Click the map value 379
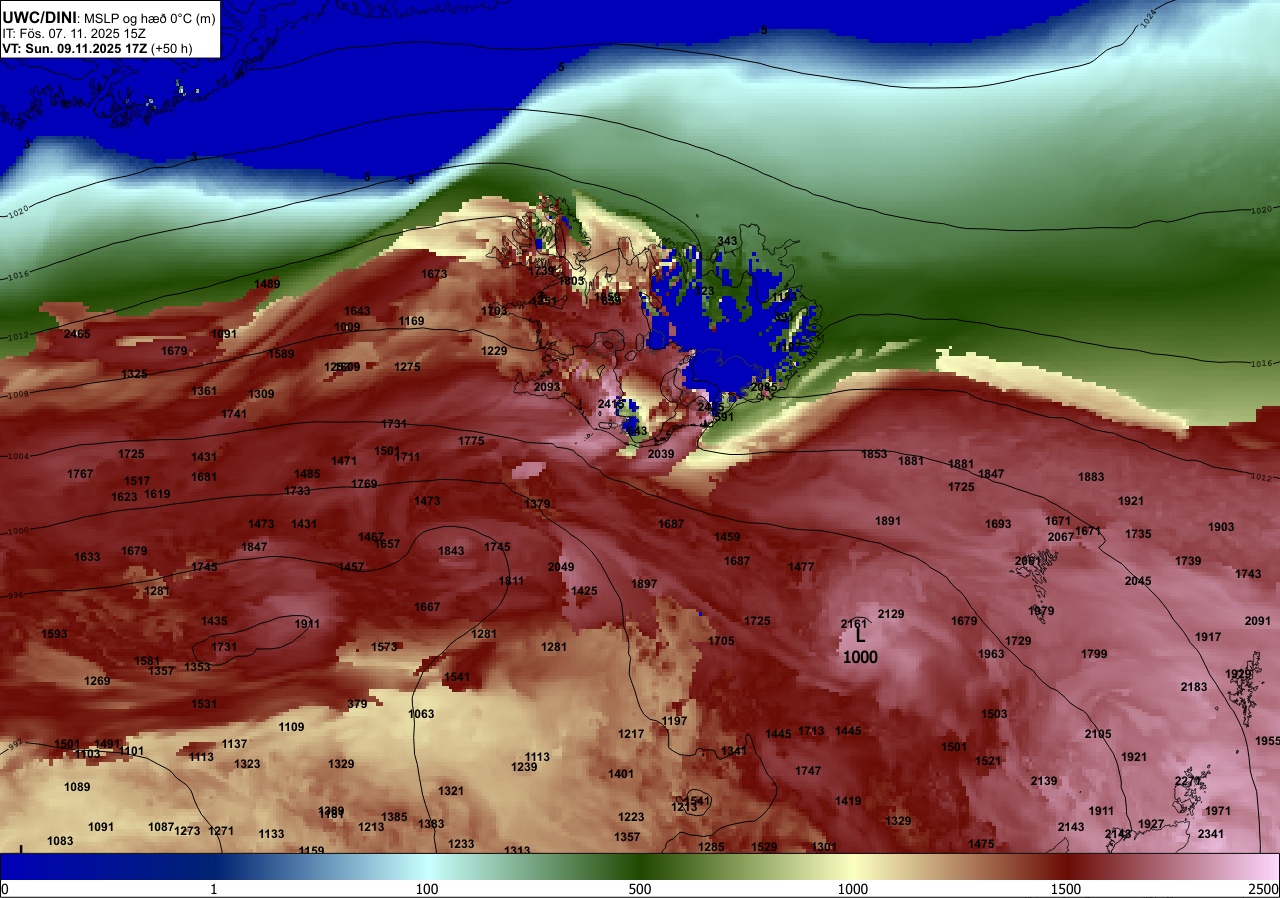Image resolution: width=1280 pixels, height=898 pixels. tap(357, 704)
